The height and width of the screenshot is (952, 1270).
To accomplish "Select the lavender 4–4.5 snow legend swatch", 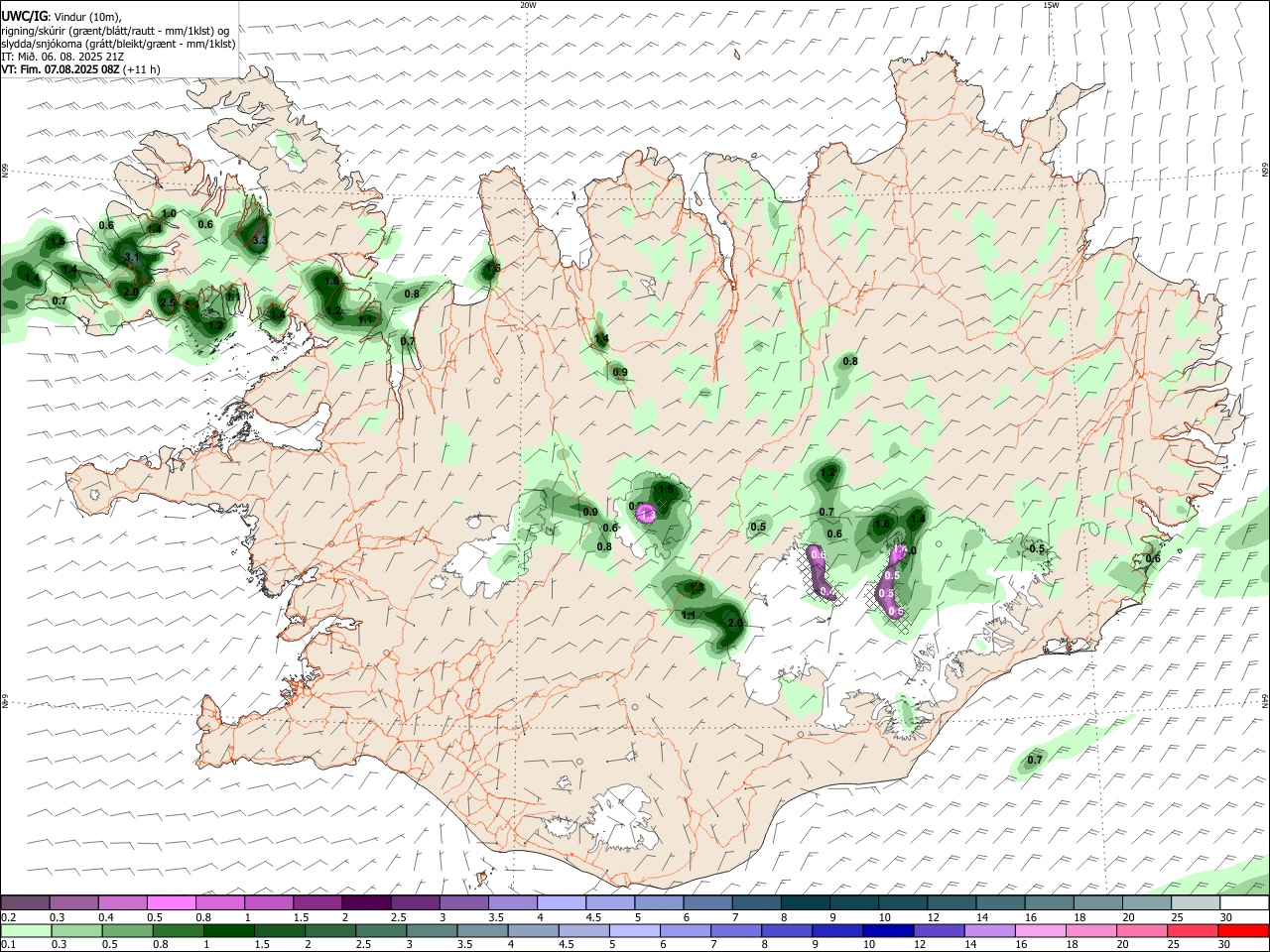I will [561, 903].
